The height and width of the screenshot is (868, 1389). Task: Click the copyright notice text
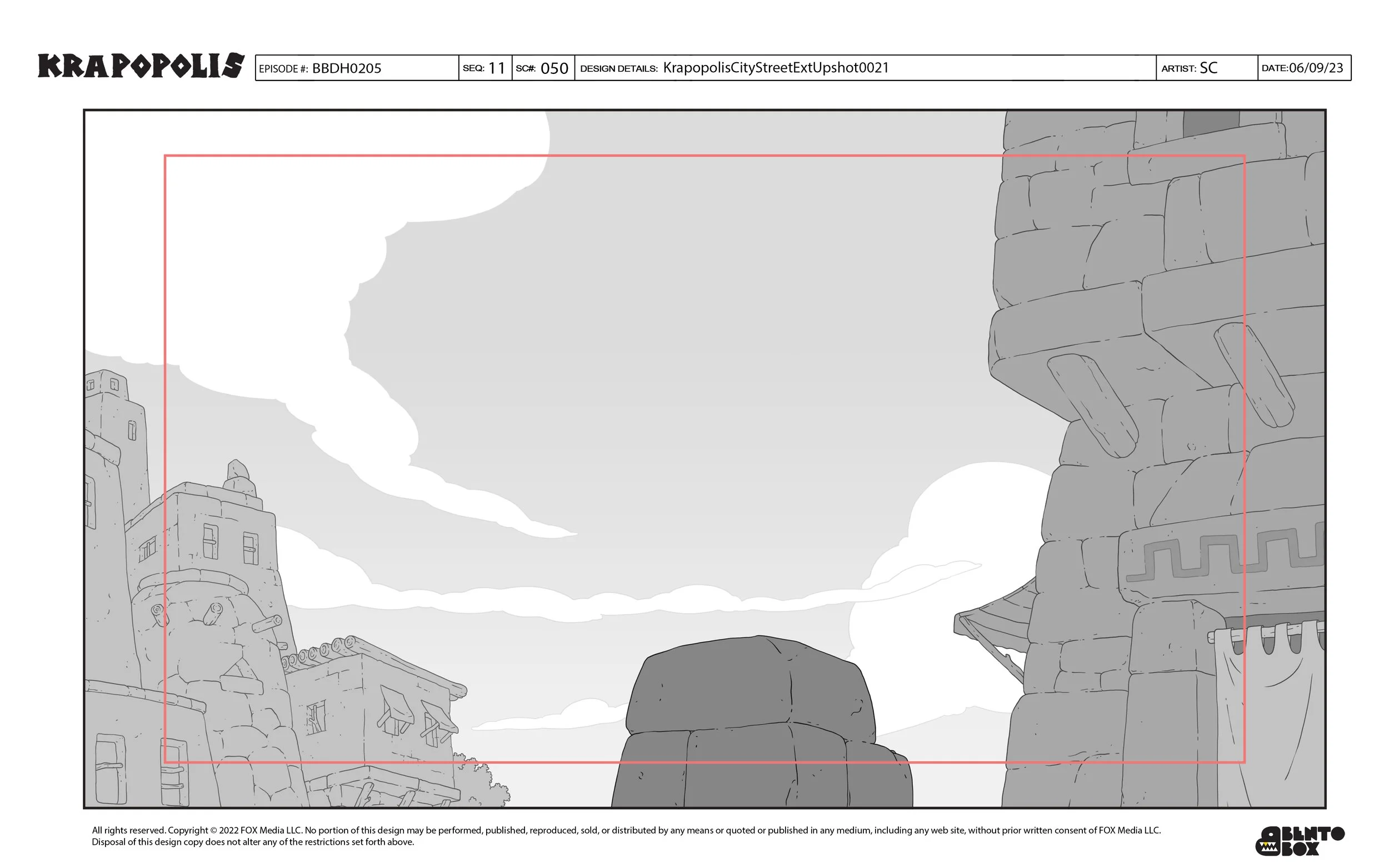click(626, 836)
